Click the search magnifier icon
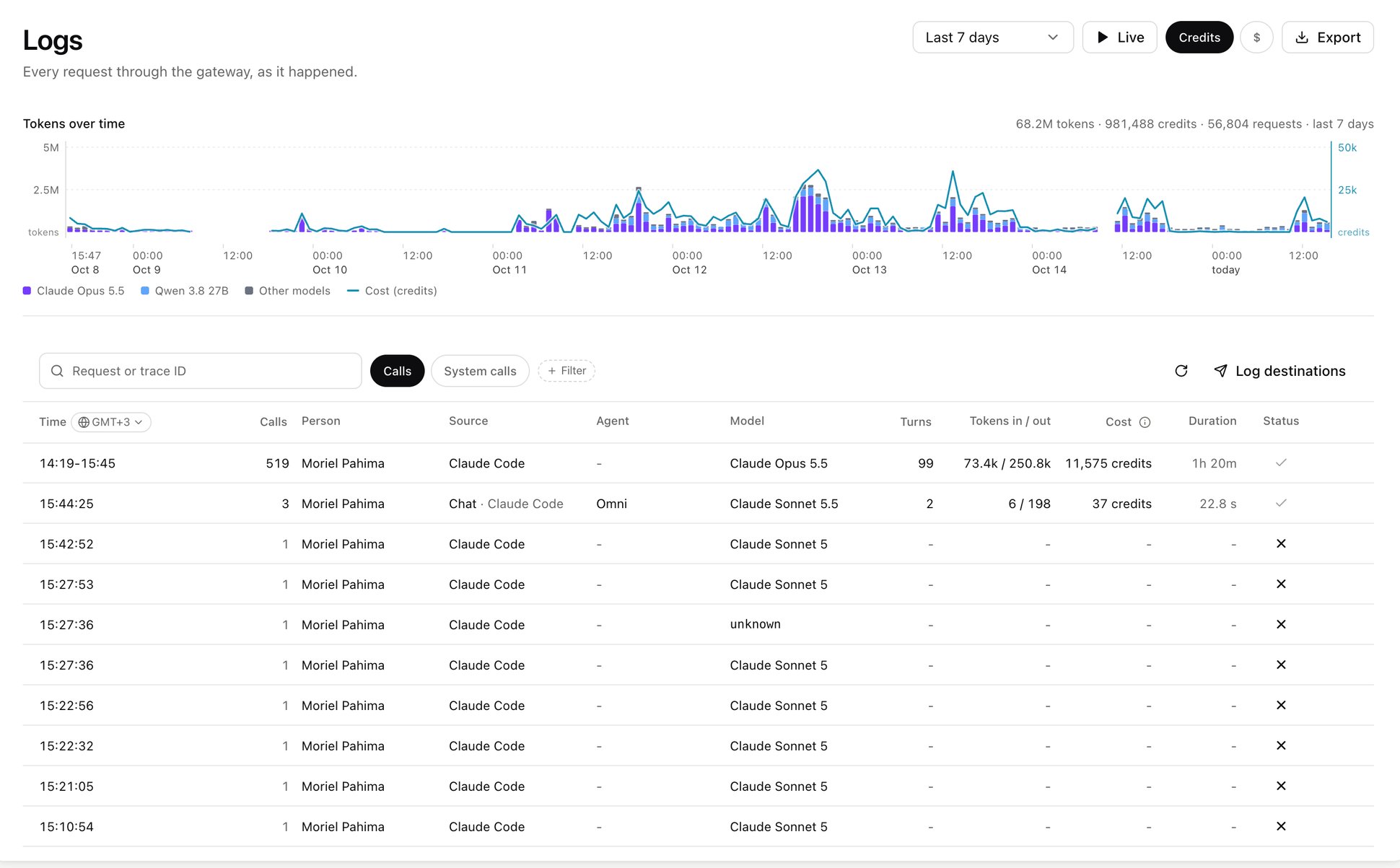 click(57, 371)
